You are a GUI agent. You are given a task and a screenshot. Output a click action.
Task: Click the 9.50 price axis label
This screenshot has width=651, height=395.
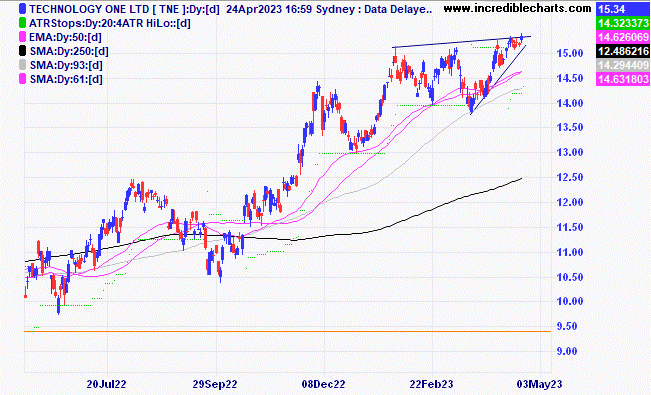[567, 326]
